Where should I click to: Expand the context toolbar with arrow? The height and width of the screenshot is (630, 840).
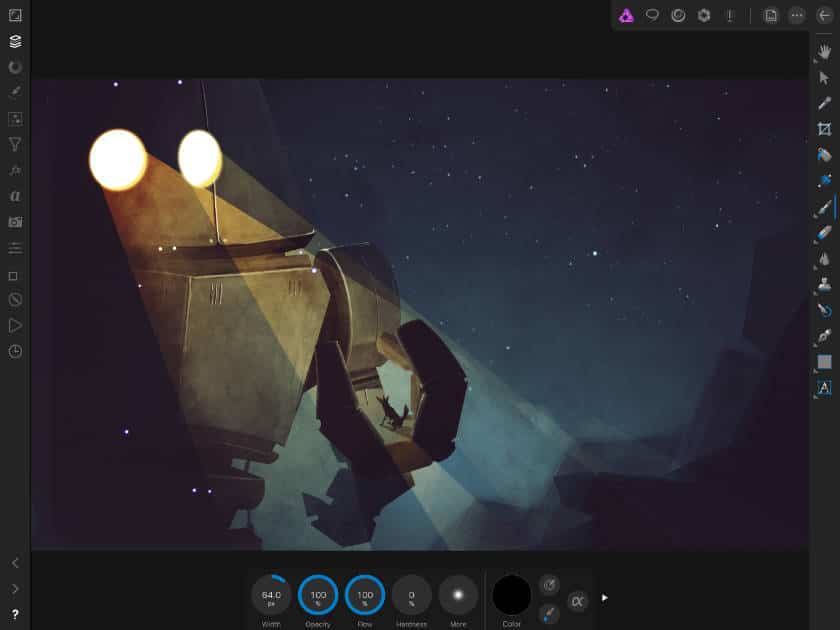click(x=604, y=598)
